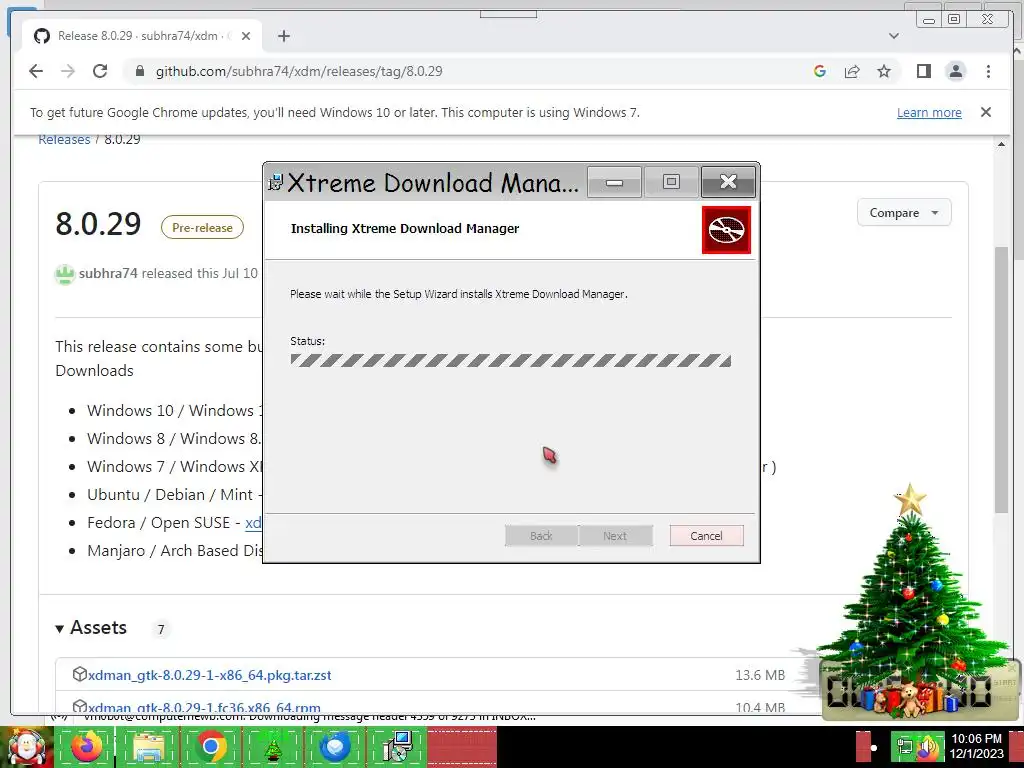Open the Fedora / Open SUSE download link

pos(253,522)
